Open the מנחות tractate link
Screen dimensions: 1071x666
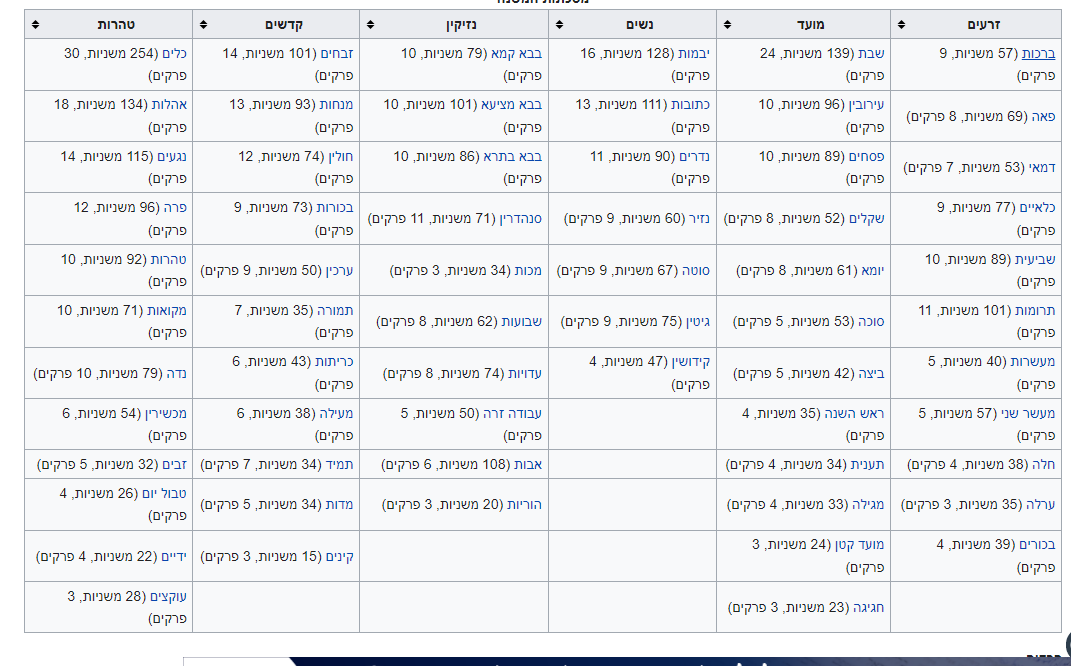(x=337, y=105)
